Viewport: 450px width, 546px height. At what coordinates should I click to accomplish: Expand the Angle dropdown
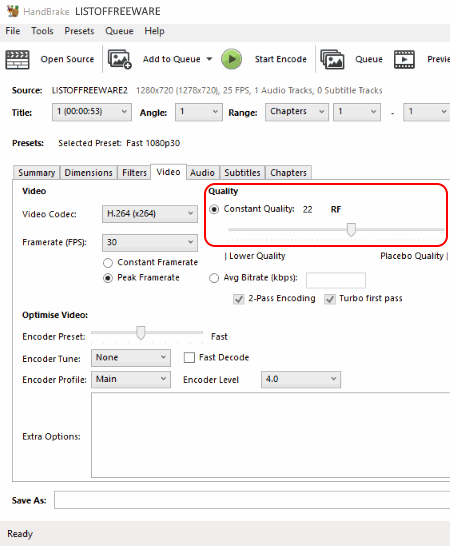[x=199, y=112]
